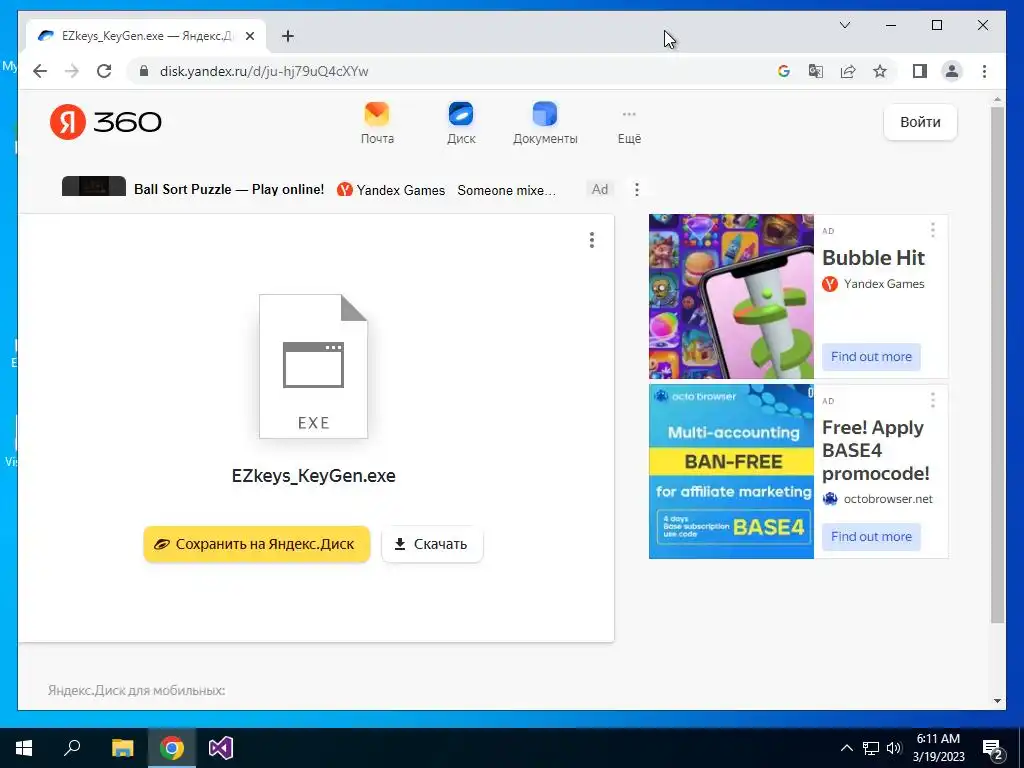
Task: Open Bubble Hit ad options menu
Action: tap(933, 229)
